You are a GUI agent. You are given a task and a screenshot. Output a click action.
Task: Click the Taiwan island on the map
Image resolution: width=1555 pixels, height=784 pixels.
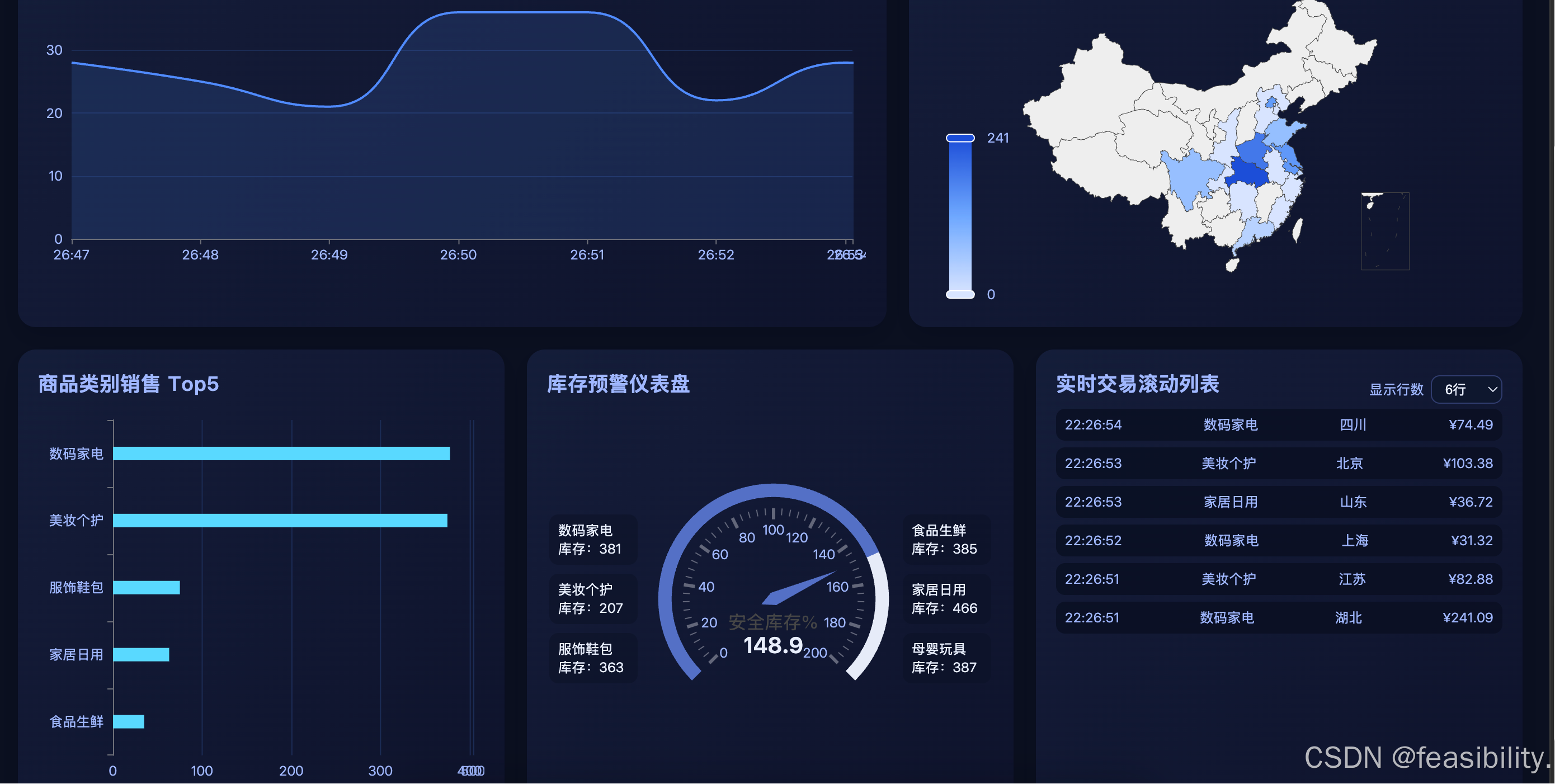(1296, 231)
